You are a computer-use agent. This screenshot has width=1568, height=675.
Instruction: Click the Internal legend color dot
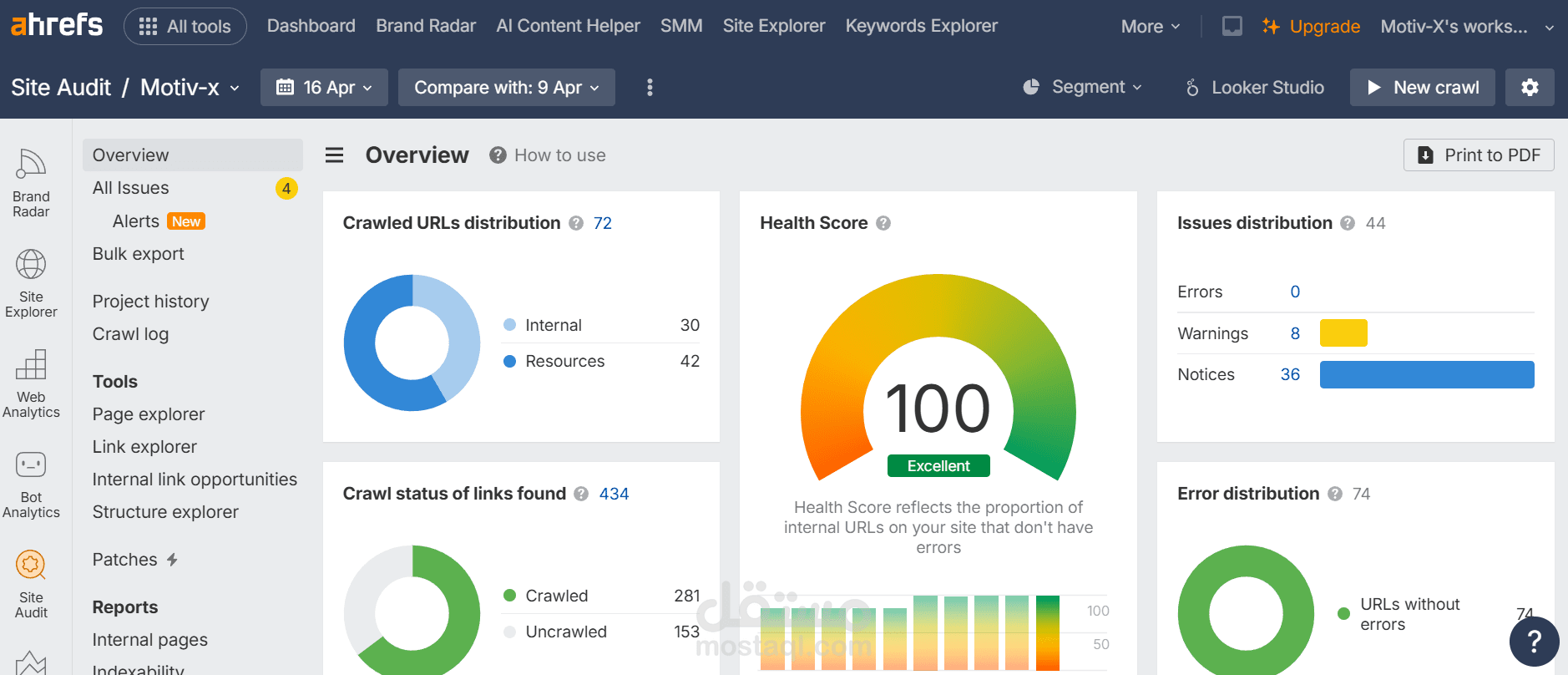(x=509, y=325)
